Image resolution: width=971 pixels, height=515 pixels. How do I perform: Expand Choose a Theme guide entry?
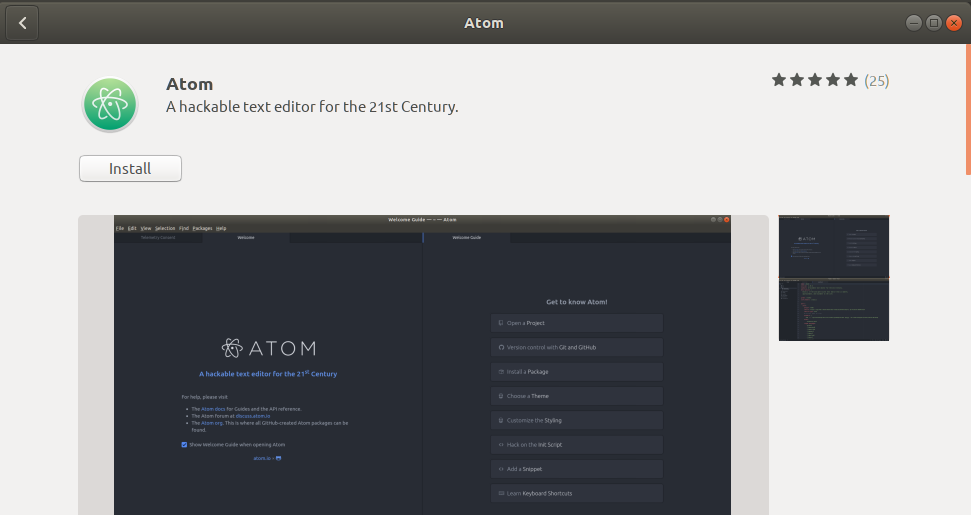tap(576, 396)
